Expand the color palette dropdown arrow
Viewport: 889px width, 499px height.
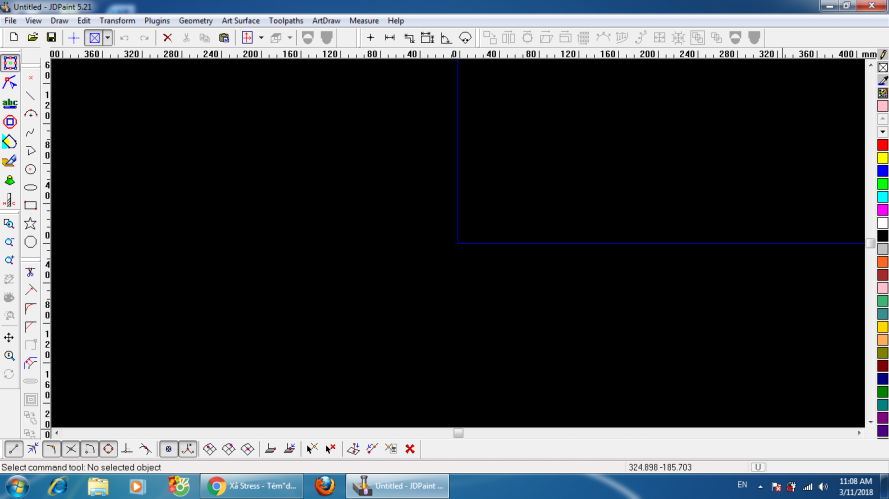coord(882,131)
